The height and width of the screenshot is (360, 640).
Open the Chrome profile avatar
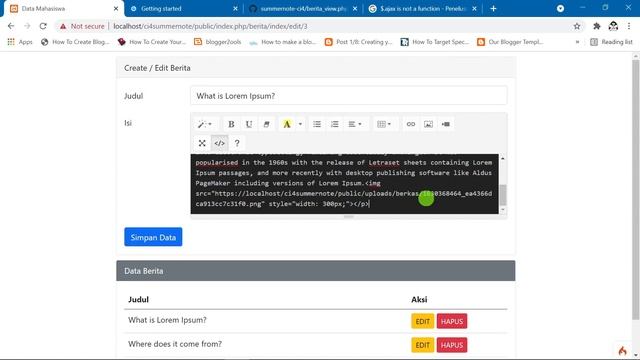613,26
